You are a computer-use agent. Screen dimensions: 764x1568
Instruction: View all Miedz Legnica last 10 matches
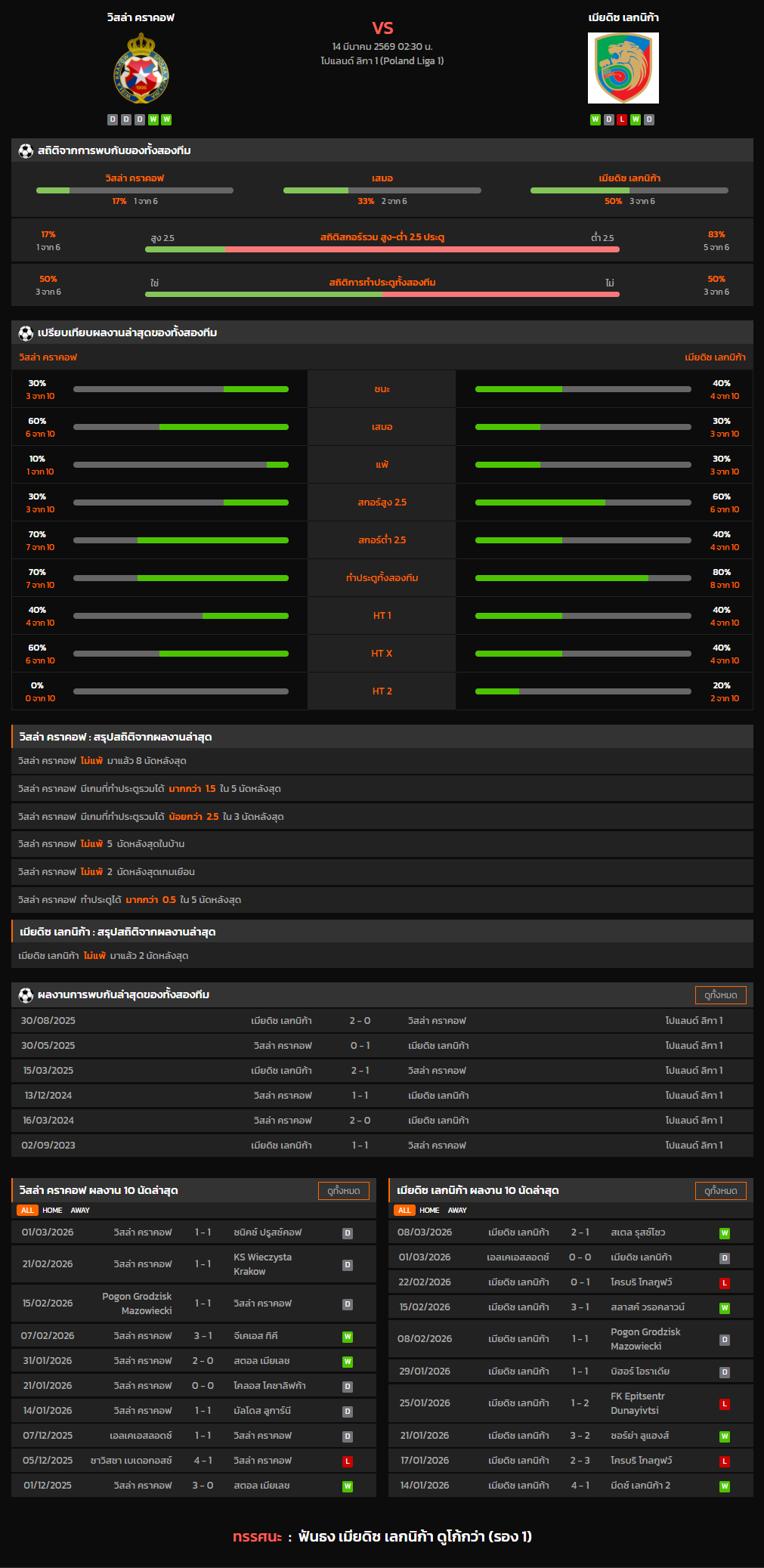[720, 1191]
